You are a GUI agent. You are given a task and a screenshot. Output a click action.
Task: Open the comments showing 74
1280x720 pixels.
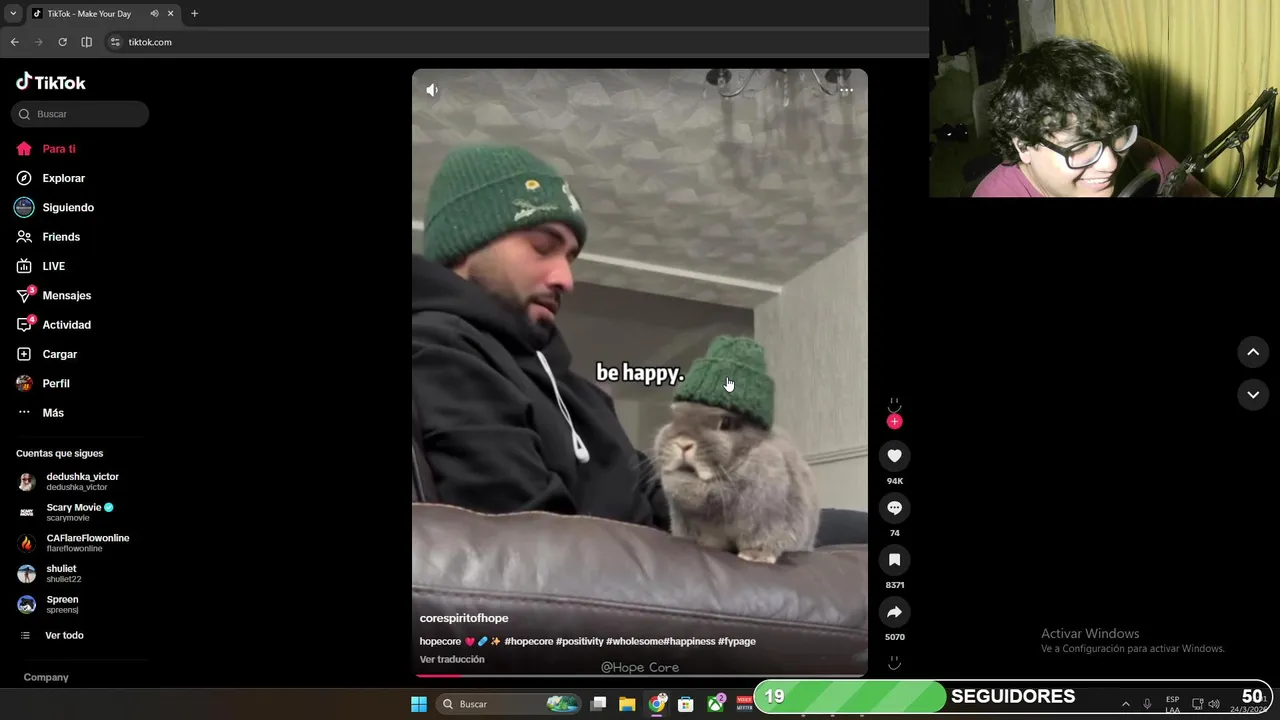894,508
